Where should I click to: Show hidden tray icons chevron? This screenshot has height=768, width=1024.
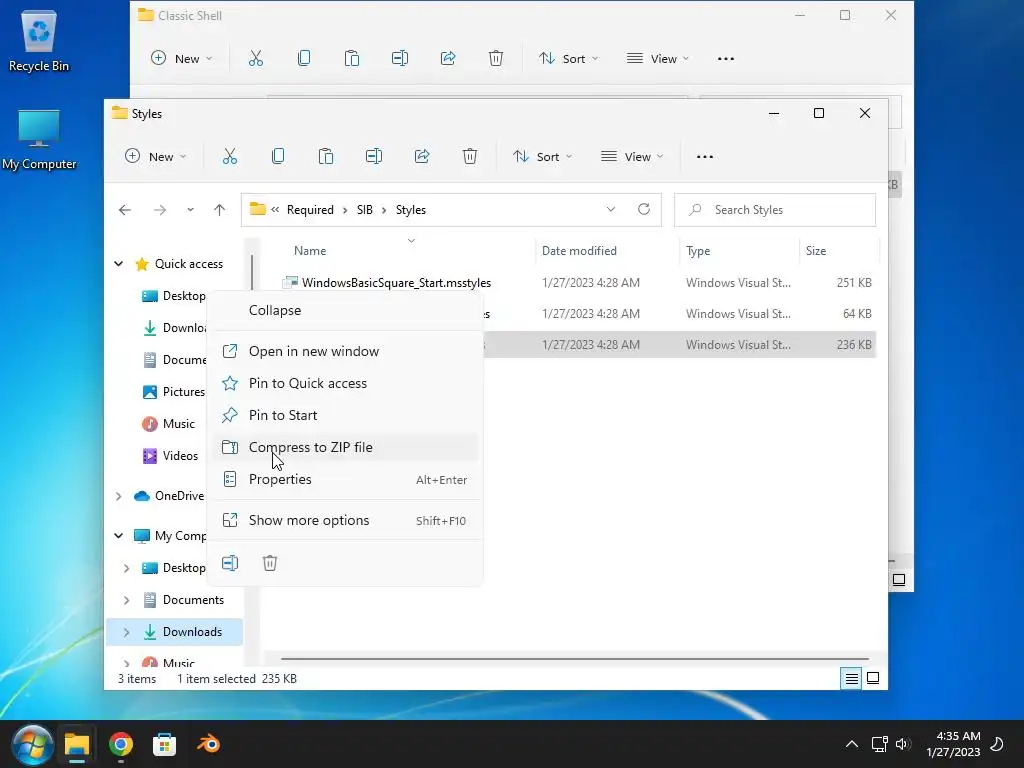[852, 744]
